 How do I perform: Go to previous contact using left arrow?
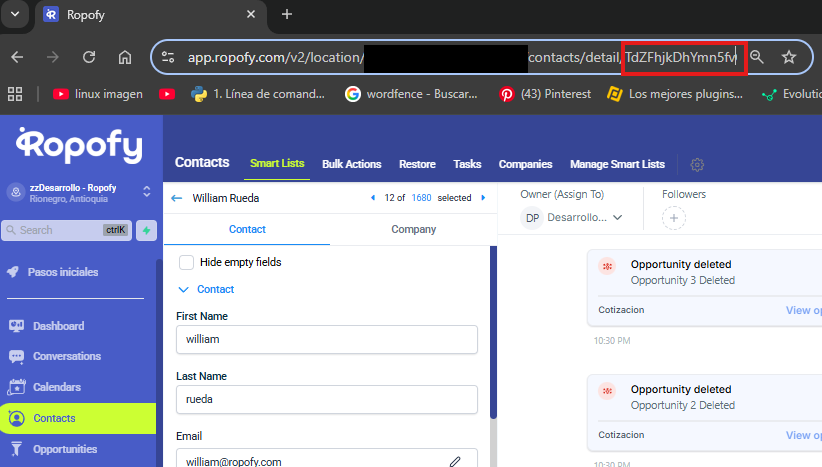(x=373, y=198)
